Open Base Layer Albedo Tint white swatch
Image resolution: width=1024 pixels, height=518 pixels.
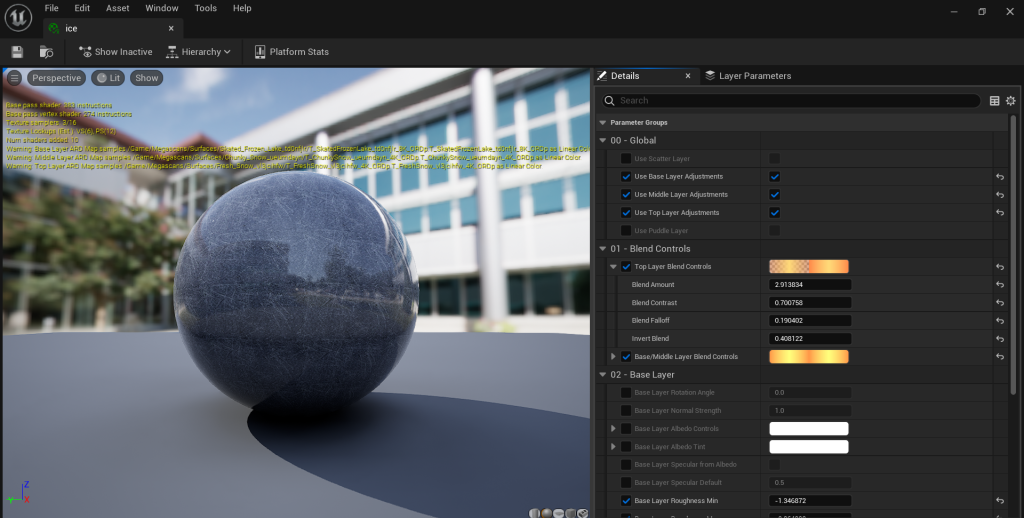coord(808,447)
